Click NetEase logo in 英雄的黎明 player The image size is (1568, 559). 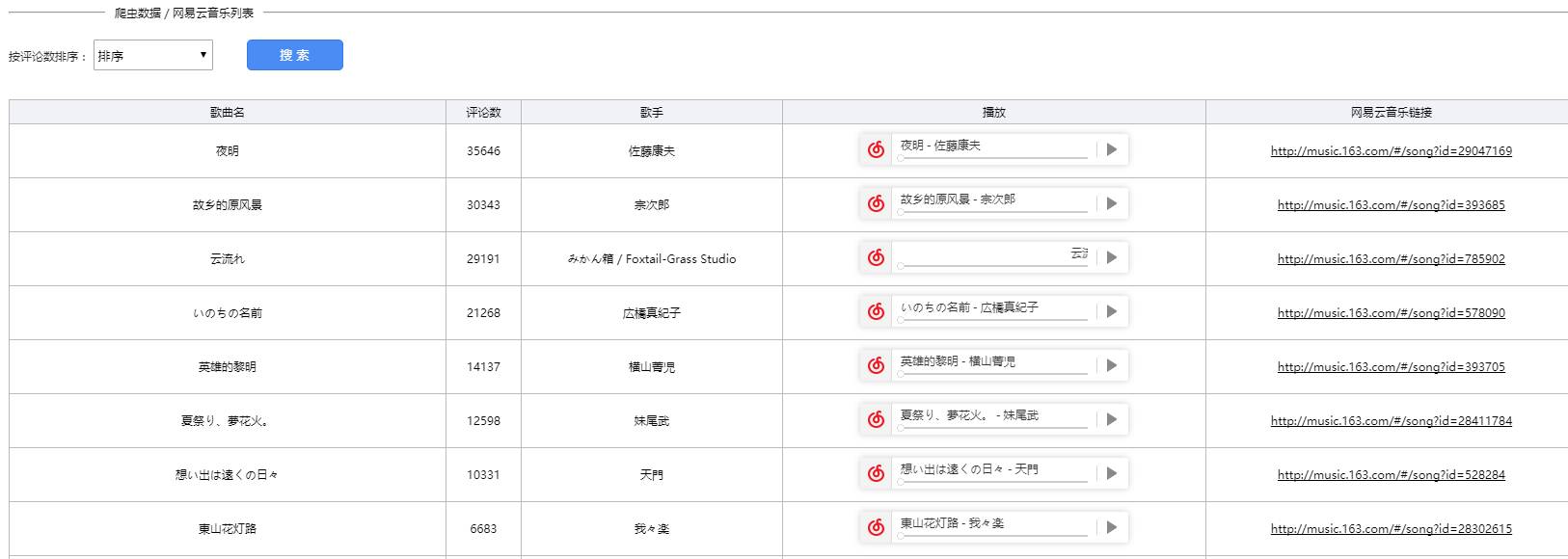tap(876, 365)
